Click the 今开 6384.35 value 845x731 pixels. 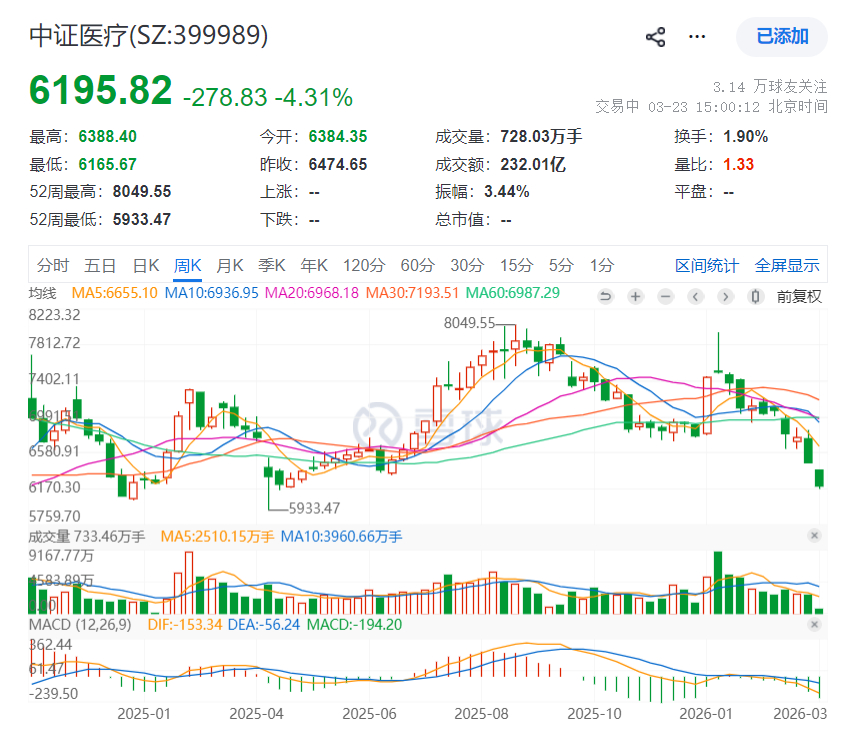(337, 136)
